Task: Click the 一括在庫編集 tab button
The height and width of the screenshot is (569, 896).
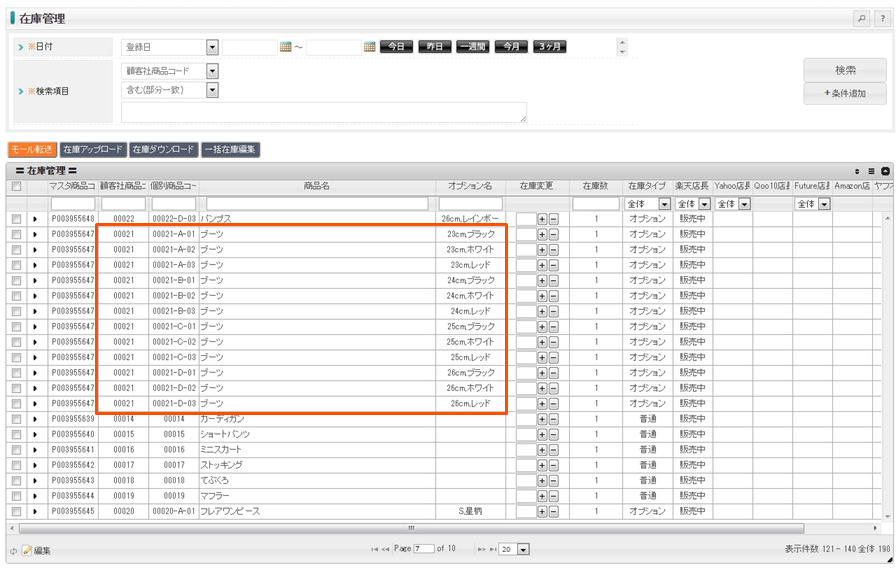Action: (x=230, y=149)
